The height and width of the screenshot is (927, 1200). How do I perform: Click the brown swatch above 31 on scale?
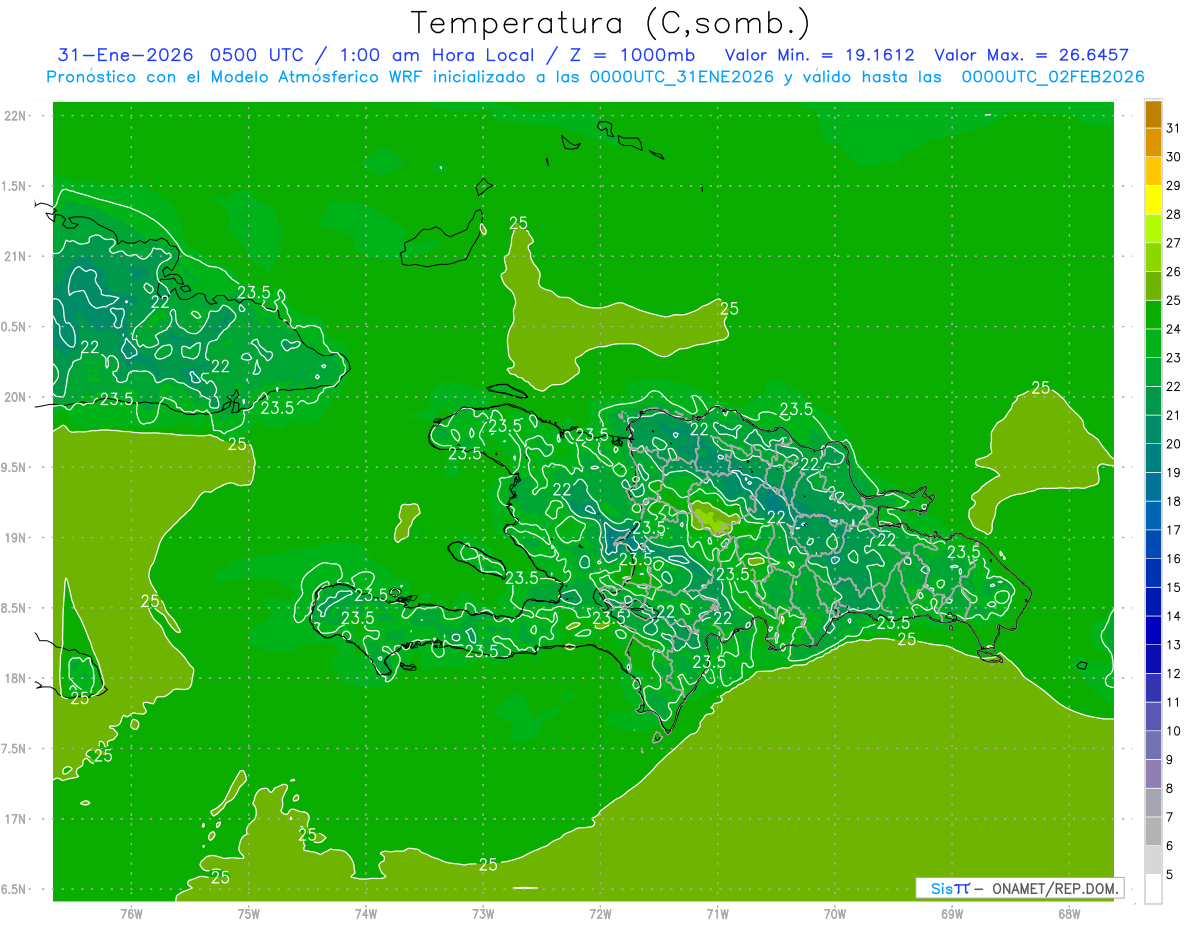[x=1153, y=114]
